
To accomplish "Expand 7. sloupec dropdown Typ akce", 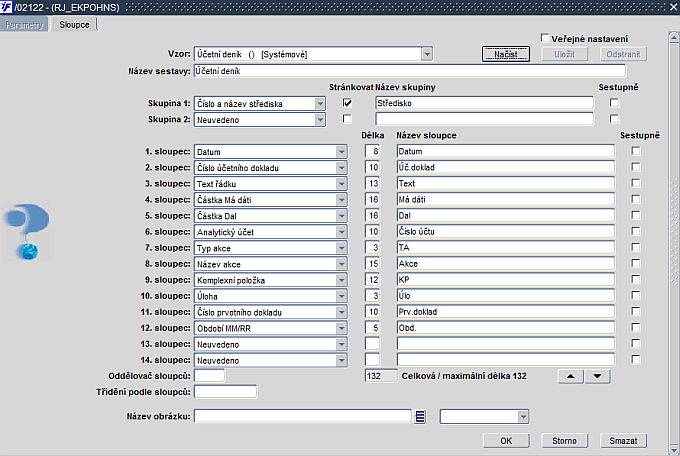I will pos(342,248).
